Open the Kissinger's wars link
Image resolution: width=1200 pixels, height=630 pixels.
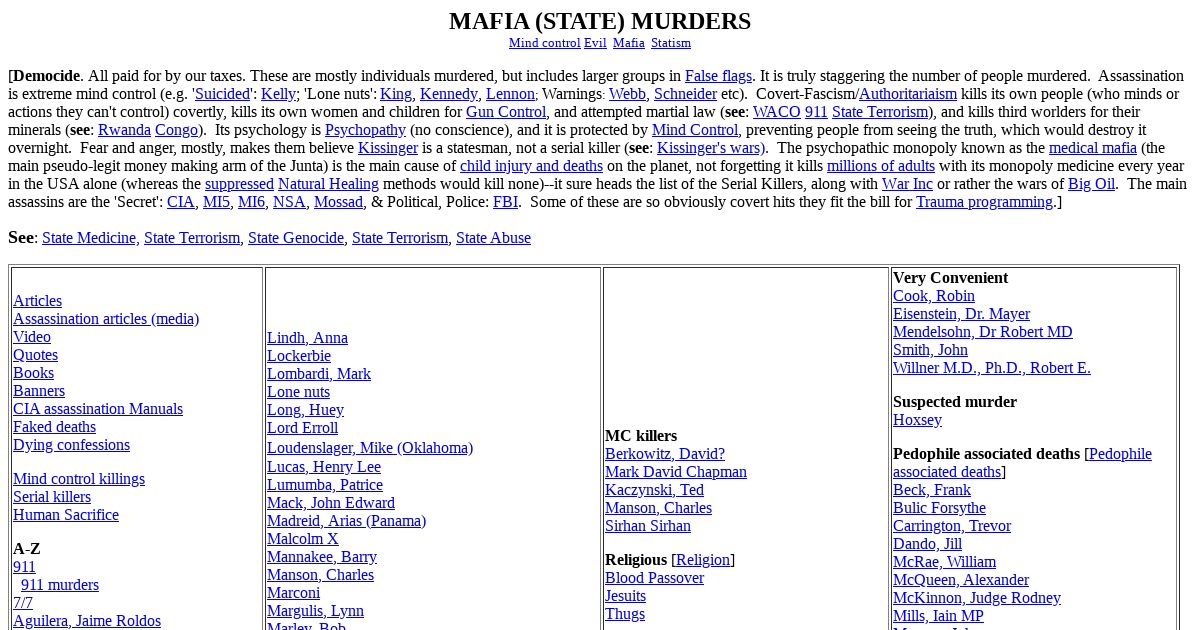pos(710,148)
